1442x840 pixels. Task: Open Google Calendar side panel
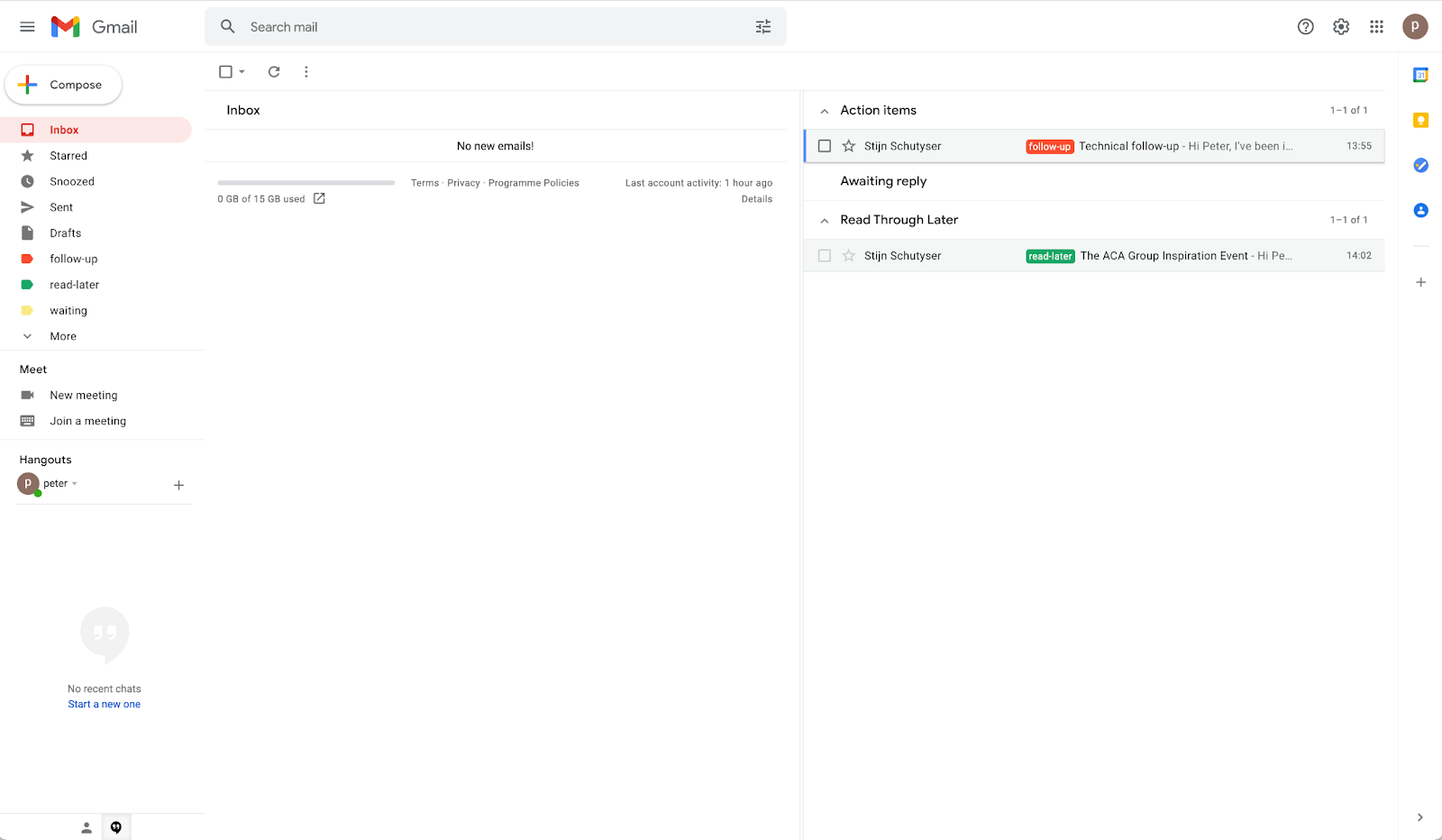pos(1420,75)
